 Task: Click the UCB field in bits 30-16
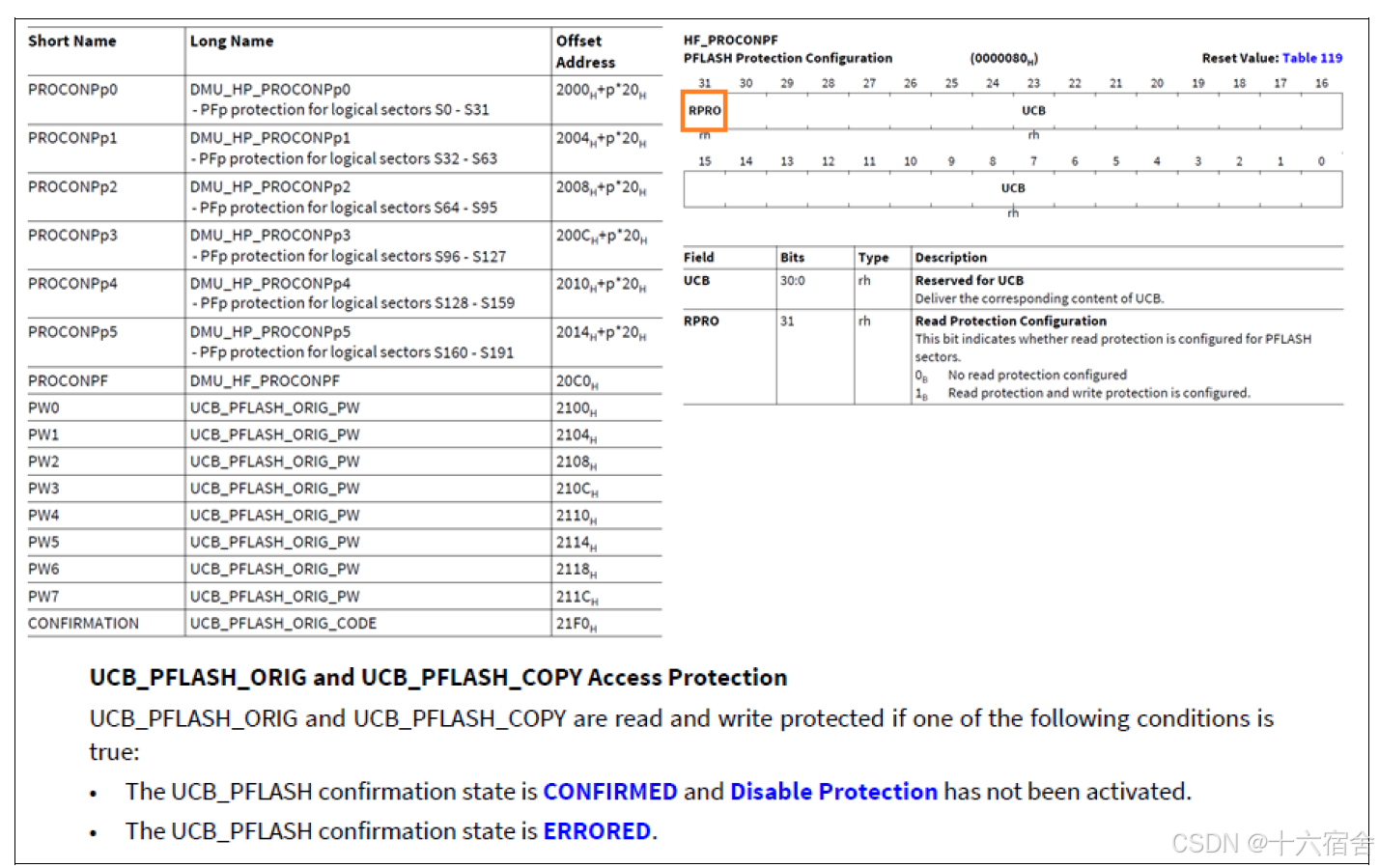(1033, 111)
